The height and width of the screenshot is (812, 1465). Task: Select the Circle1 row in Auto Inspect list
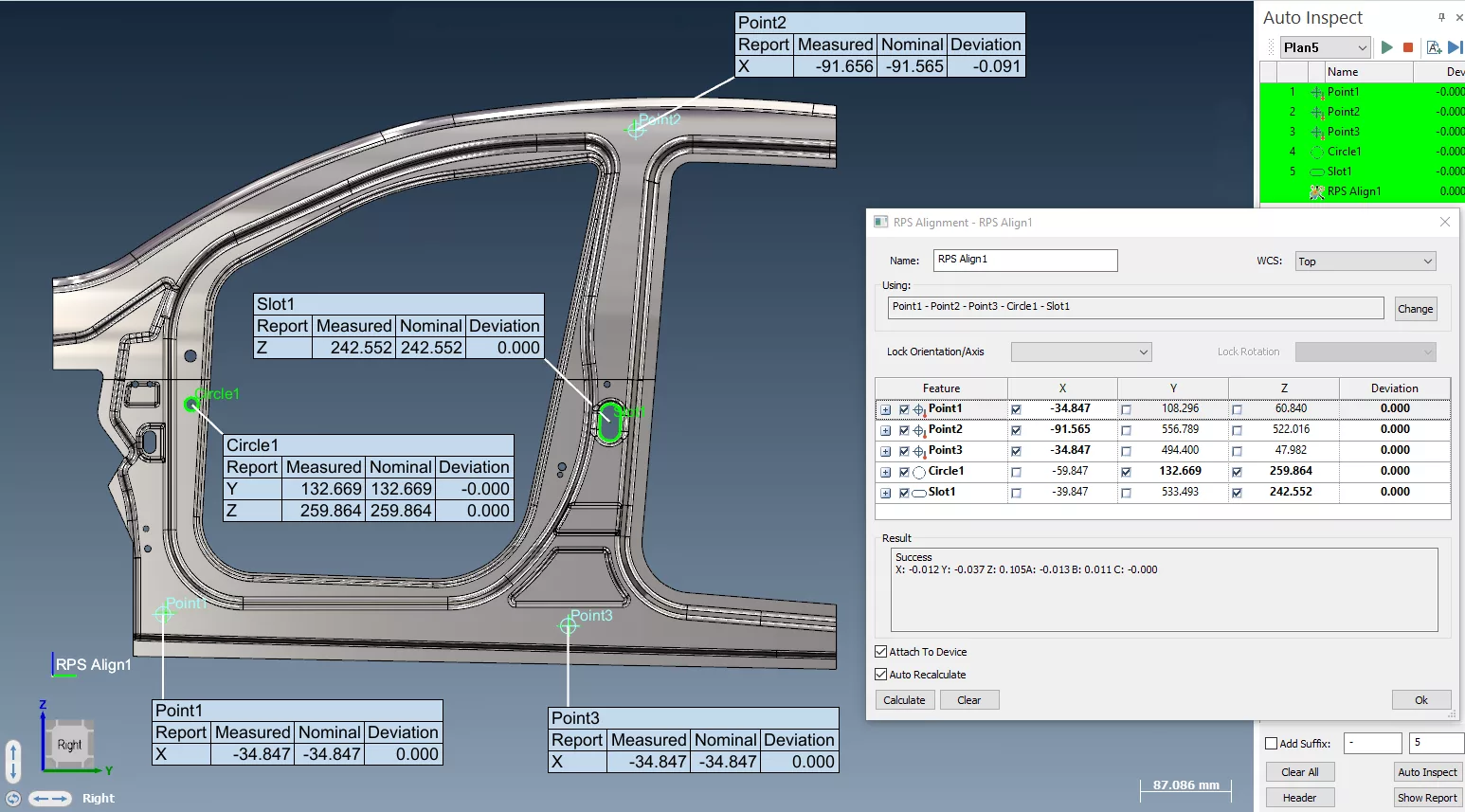tap(1362, 152)
